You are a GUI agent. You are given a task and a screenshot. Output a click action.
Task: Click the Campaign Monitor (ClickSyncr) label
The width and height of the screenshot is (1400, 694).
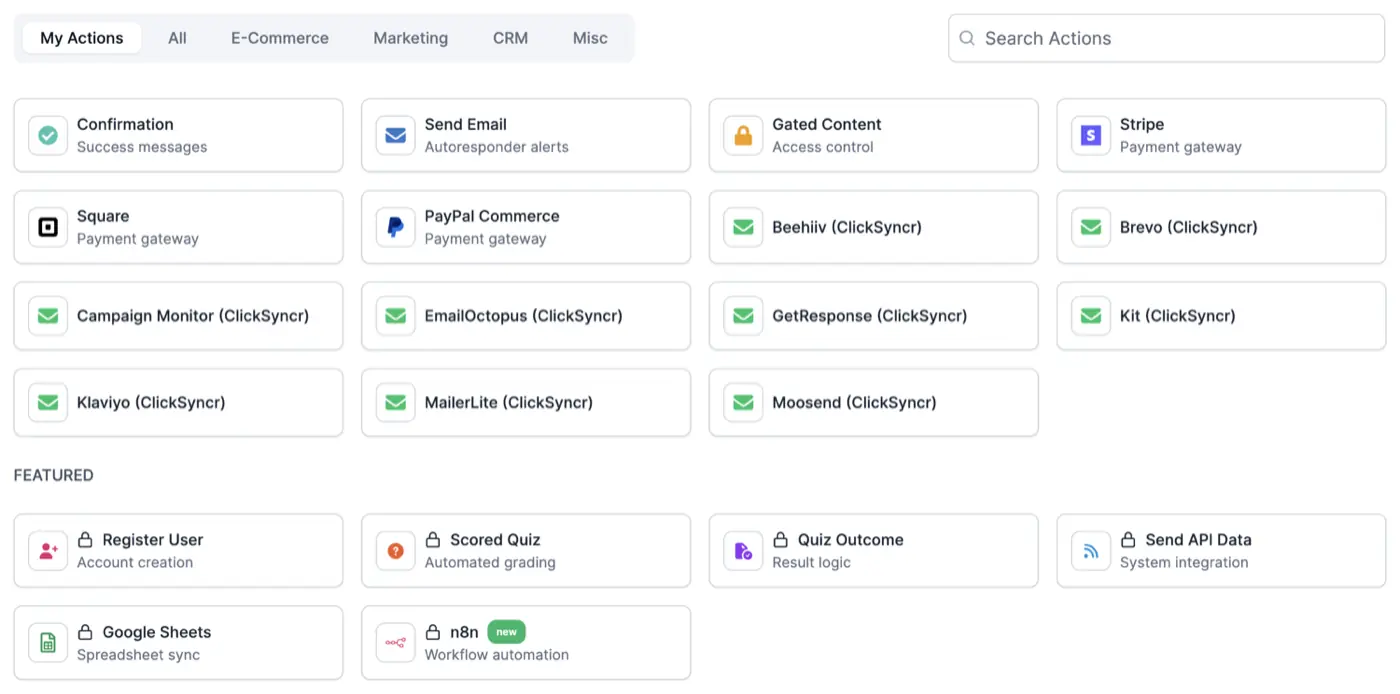193,316
